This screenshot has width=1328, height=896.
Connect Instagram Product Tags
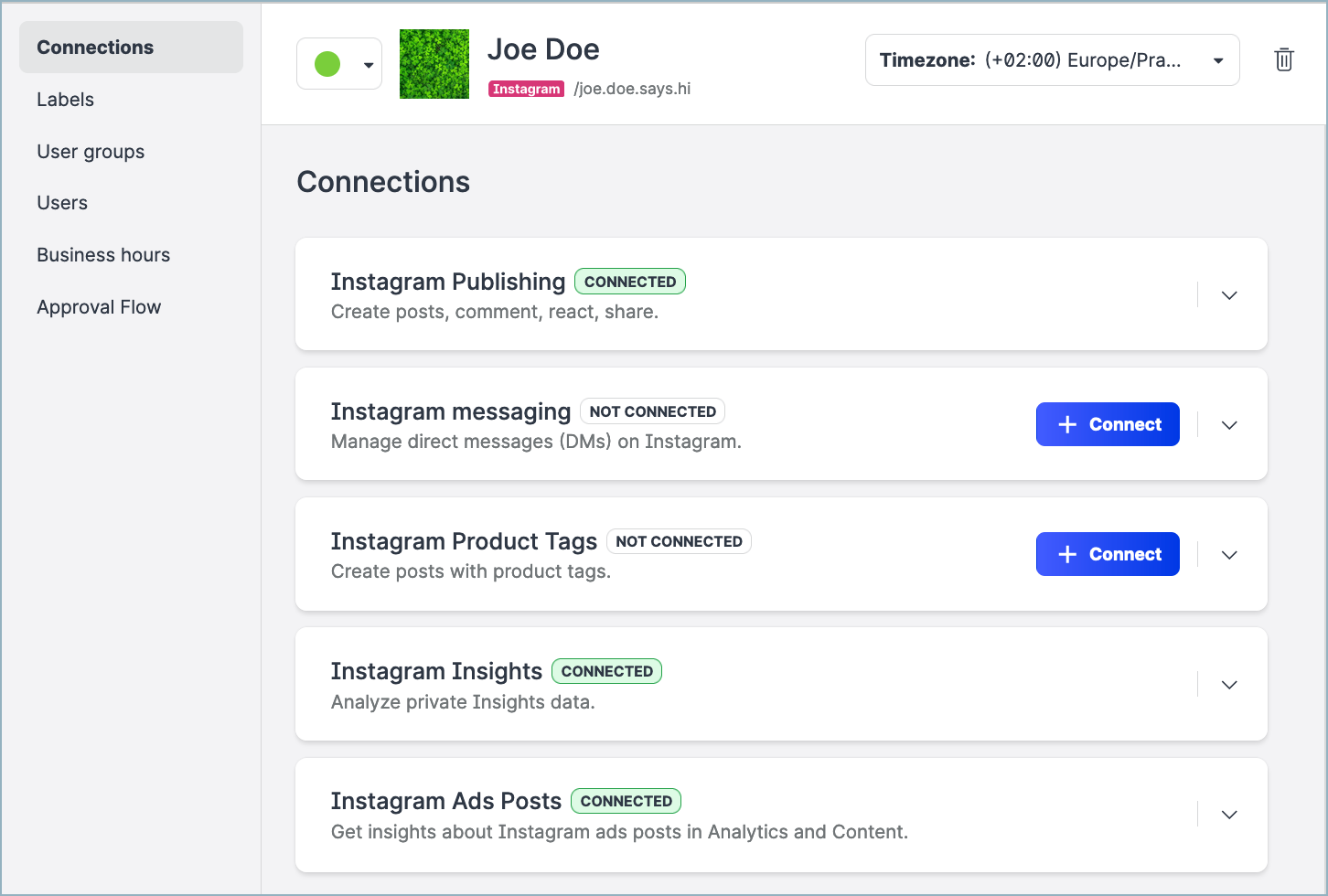coord(1108,554)
